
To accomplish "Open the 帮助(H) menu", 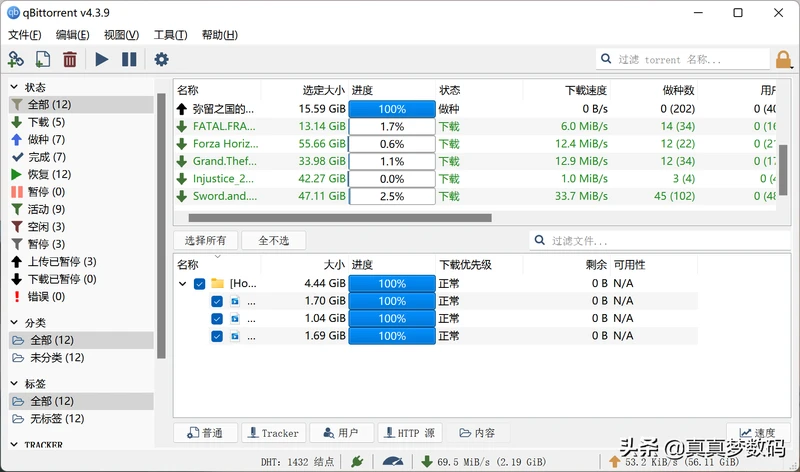I will coord(219,35).
